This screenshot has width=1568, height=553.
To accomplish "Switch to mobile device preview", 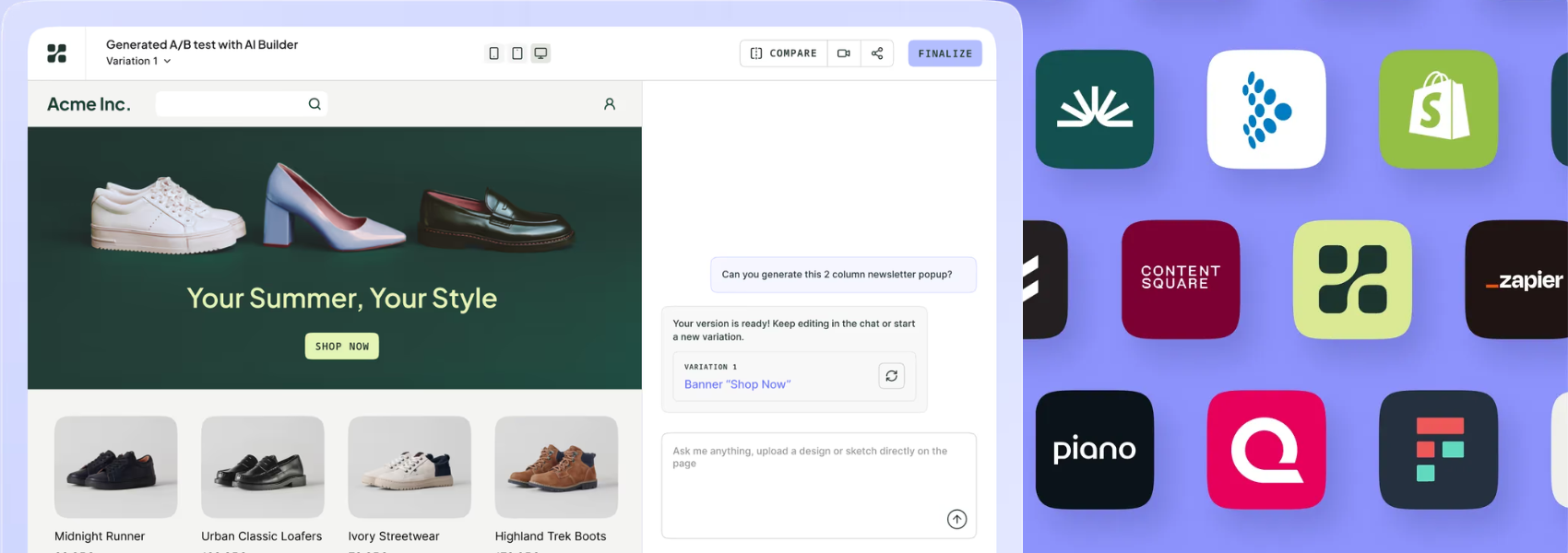I will 493,53.
